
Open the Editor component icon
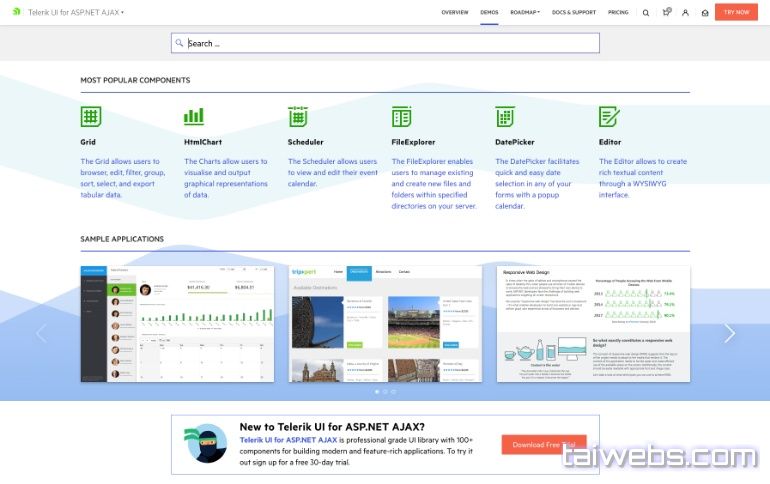click(x=609, y=116)
